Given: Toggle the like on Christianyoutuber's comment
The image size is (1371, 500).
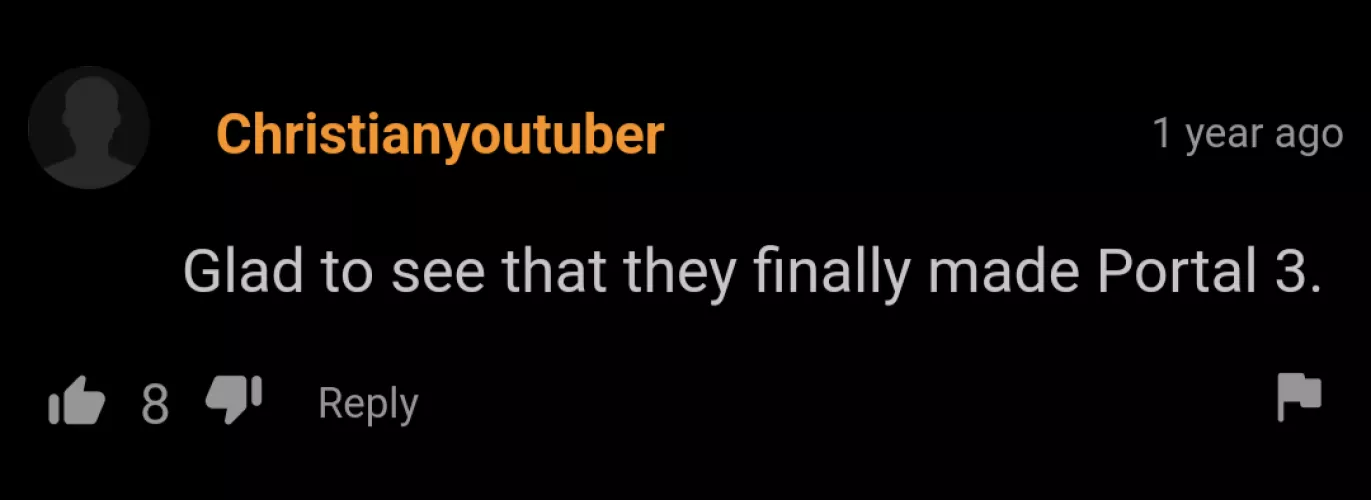Looking at the screenshot, I should [x=76, y=403].
